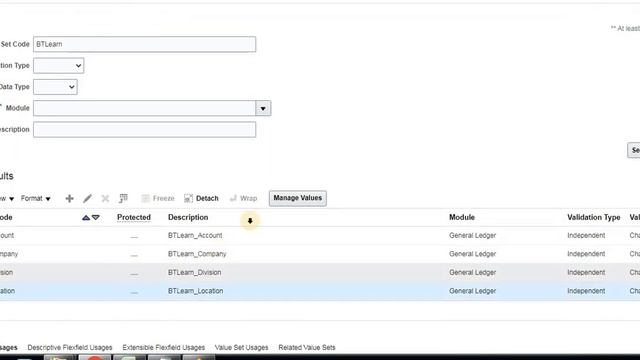
Task: Open the Descriptive Flexfield Usages tab
Action: 70,347
